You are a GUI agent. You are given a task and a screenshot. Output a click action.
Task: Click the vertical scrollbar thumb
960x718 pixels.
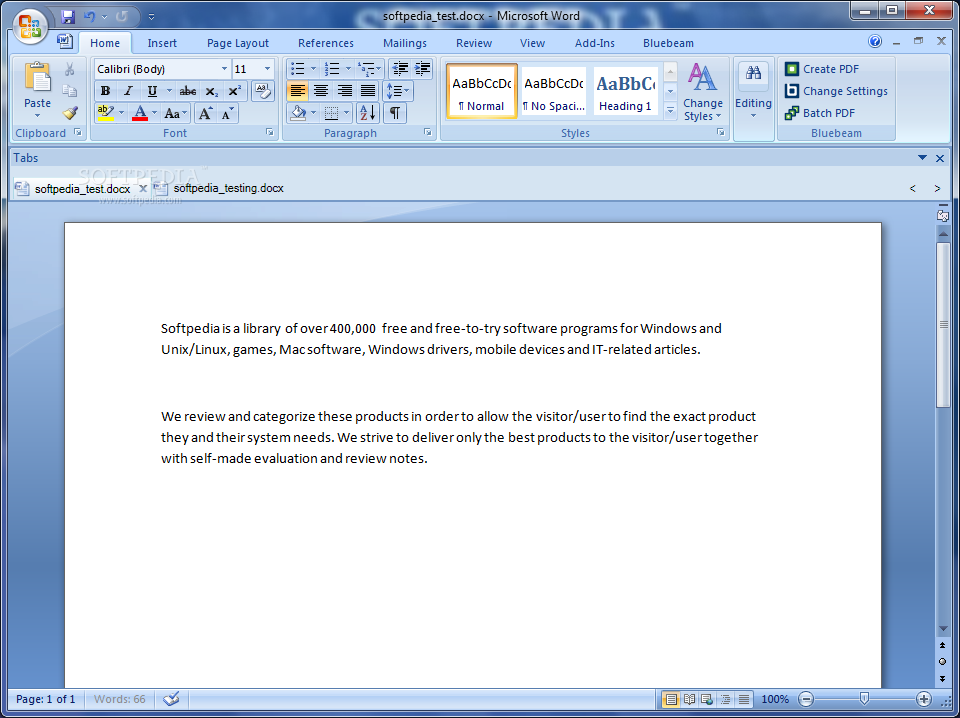[943, 324]
